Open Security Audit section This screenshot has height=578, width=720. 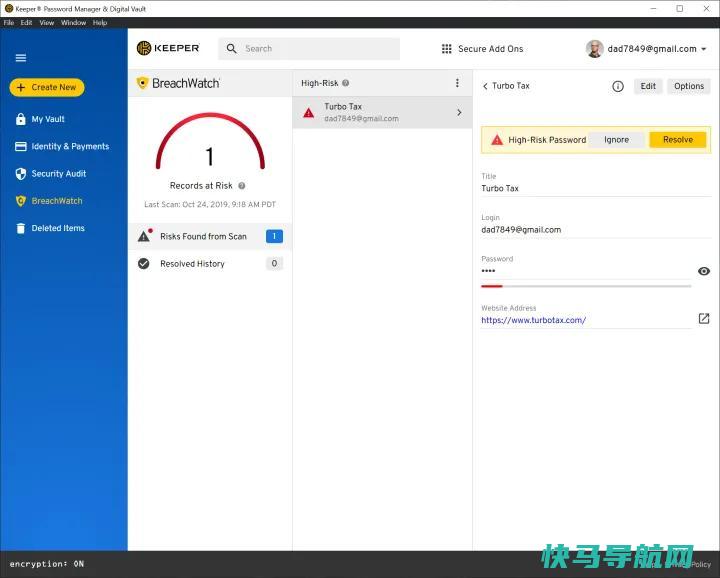(x=59, y=174)
